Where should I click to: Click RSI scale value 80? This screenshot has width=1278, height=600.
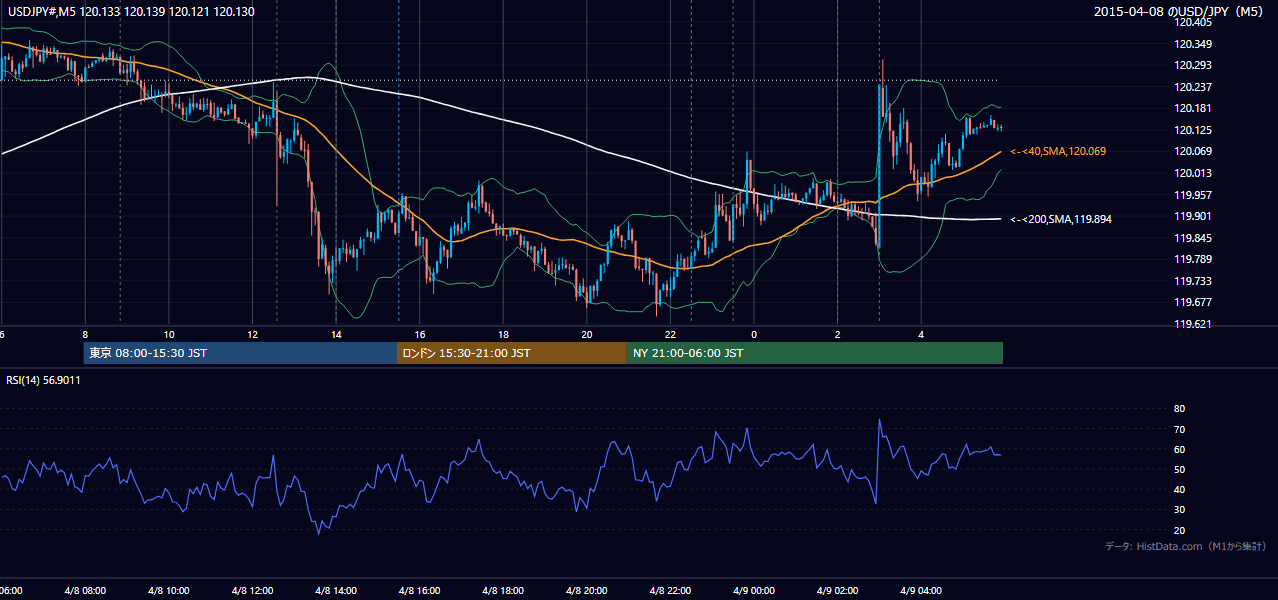1179,409
